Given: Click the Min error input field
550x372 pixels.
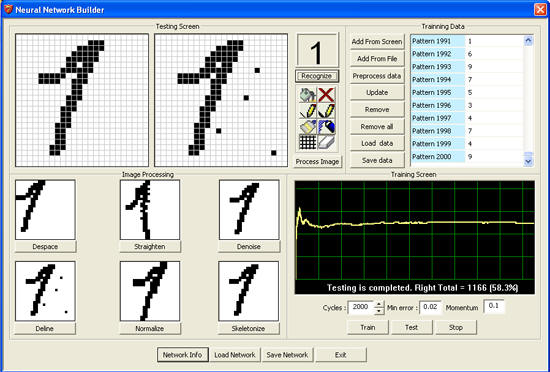Looking at the screenshot, I should click(x=430, y=307).
